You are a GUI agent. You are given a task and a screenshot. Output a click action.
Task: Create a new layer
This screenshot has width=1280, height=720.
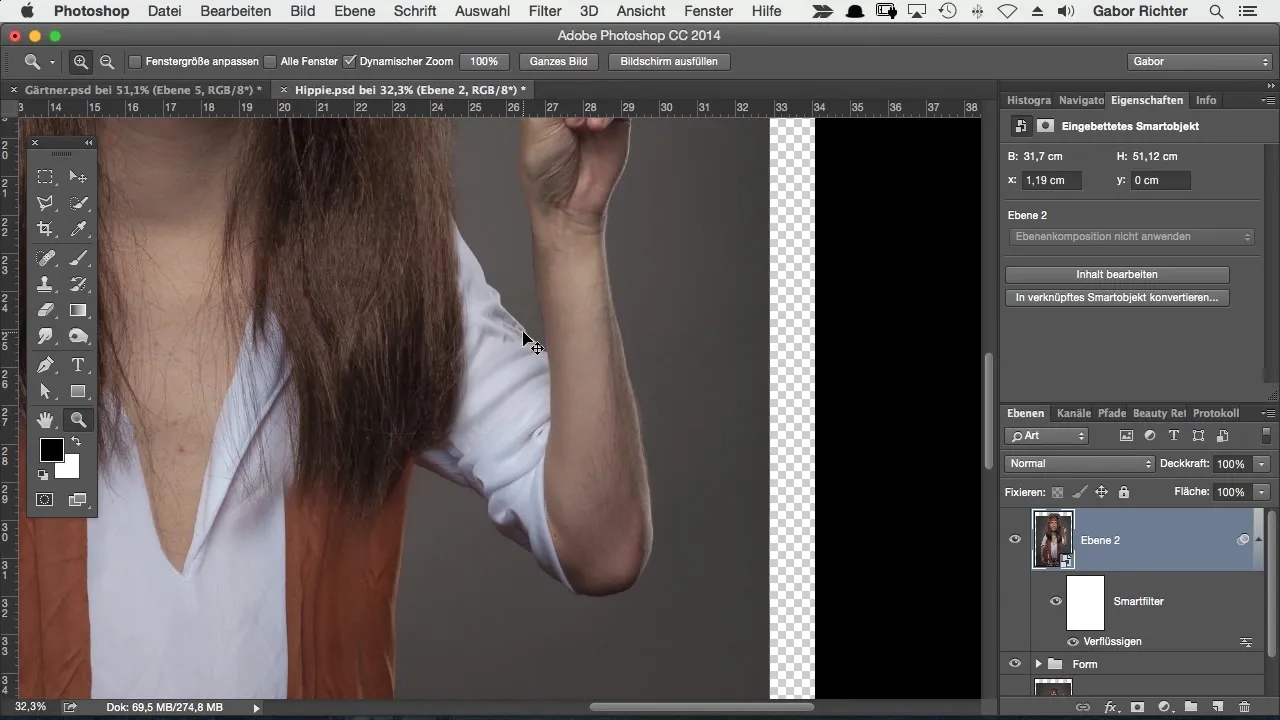(x=1217, y=706)
